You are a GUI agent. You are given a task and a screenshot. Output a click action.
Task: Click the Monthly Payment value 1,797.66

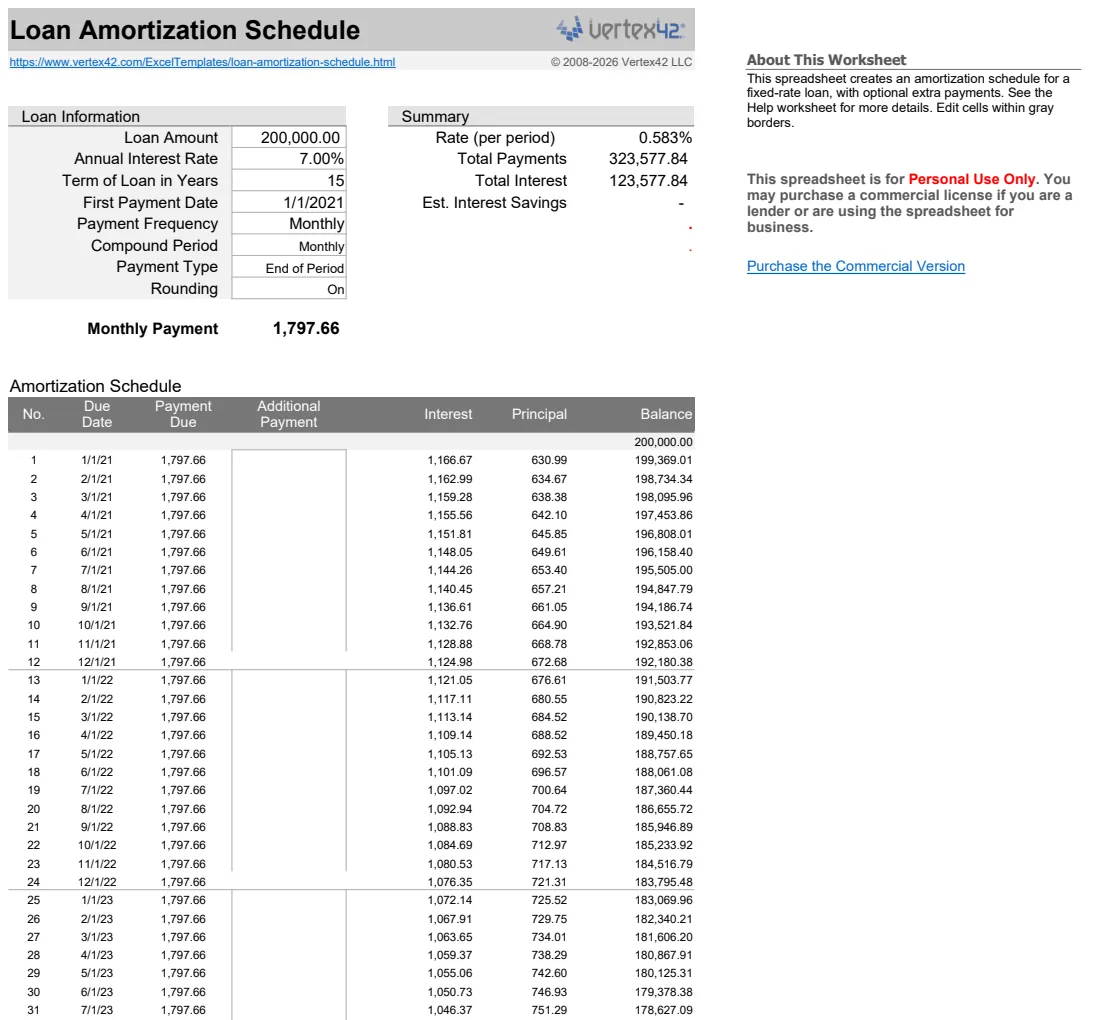306,328
